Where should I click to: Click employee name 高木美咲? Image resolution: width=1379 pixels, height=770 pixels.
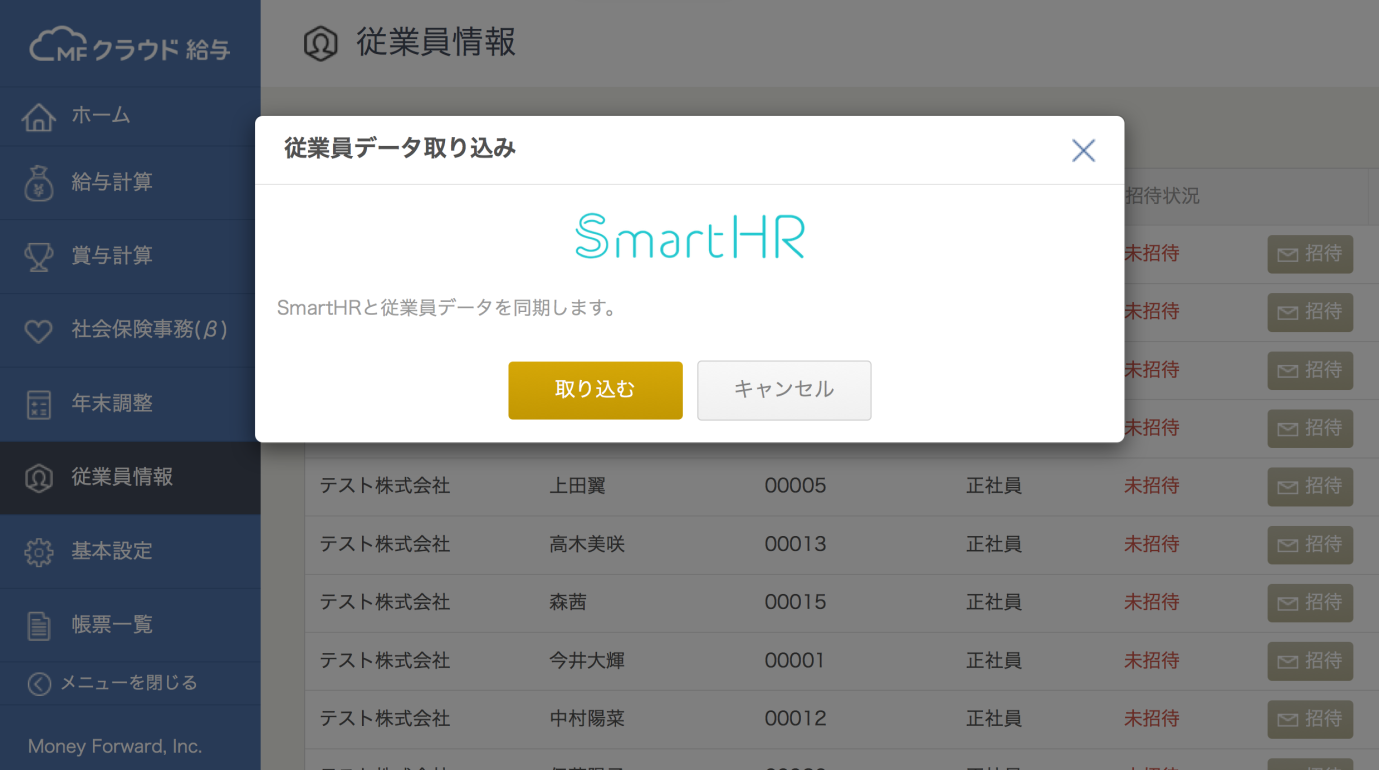click(587, 545)
